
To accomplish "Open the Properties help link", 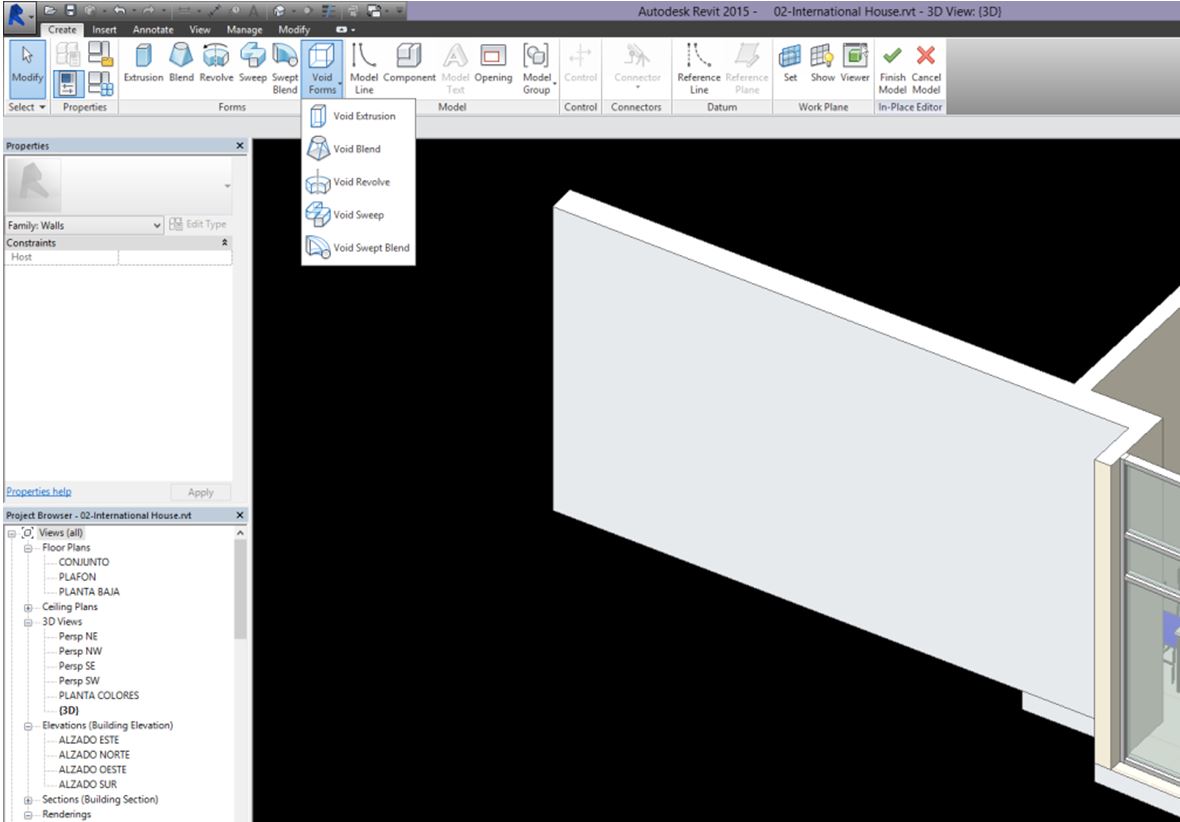I will (x=38, y=492).
